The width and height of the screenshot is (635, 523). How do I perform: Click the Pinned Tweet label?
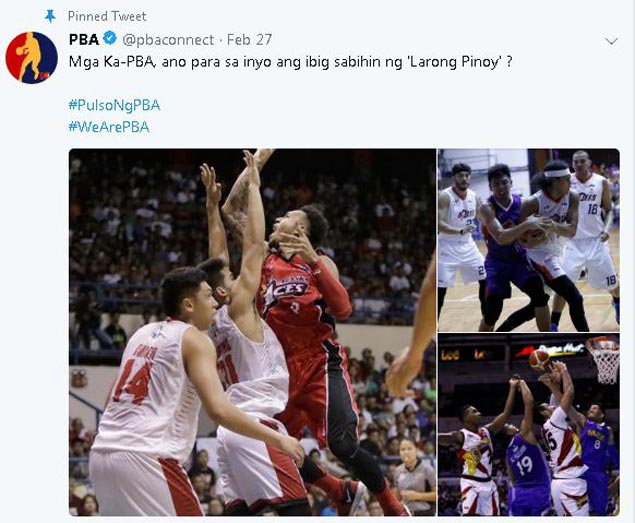pyautogui.click(x=107, y=16)
